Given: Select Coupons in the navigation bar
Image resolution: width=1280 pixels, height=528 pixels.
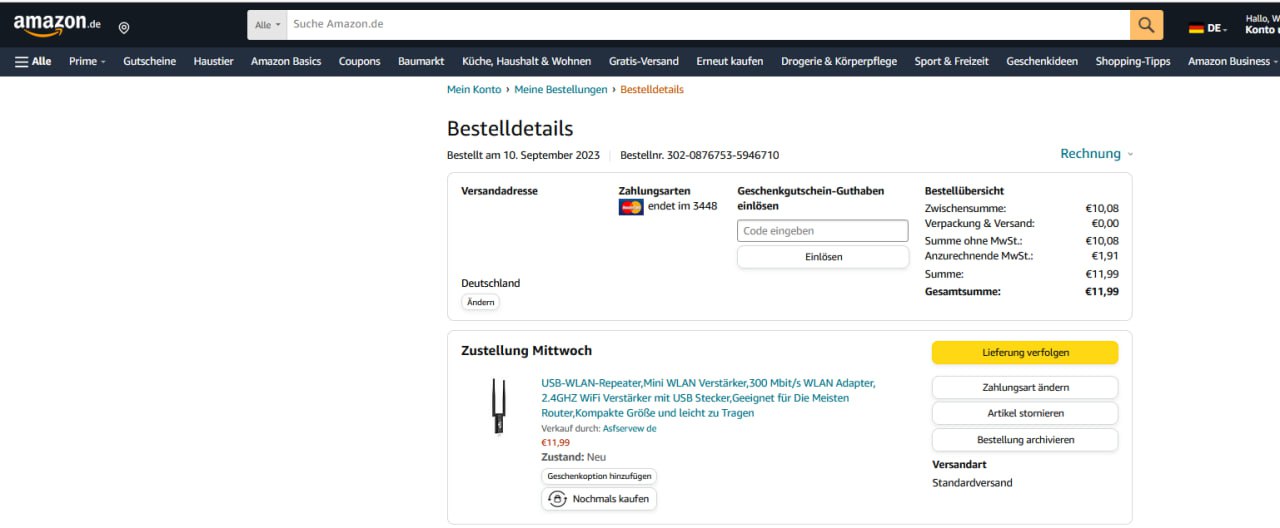Looking at the screenshot, I should [359, 61].
